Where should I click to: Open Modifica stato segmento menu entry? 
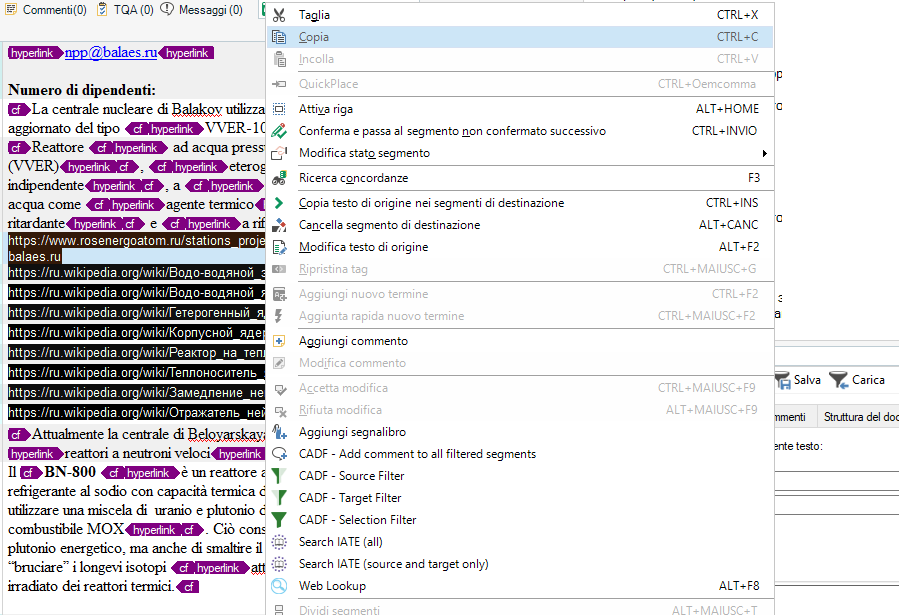(x=520, y=153)
